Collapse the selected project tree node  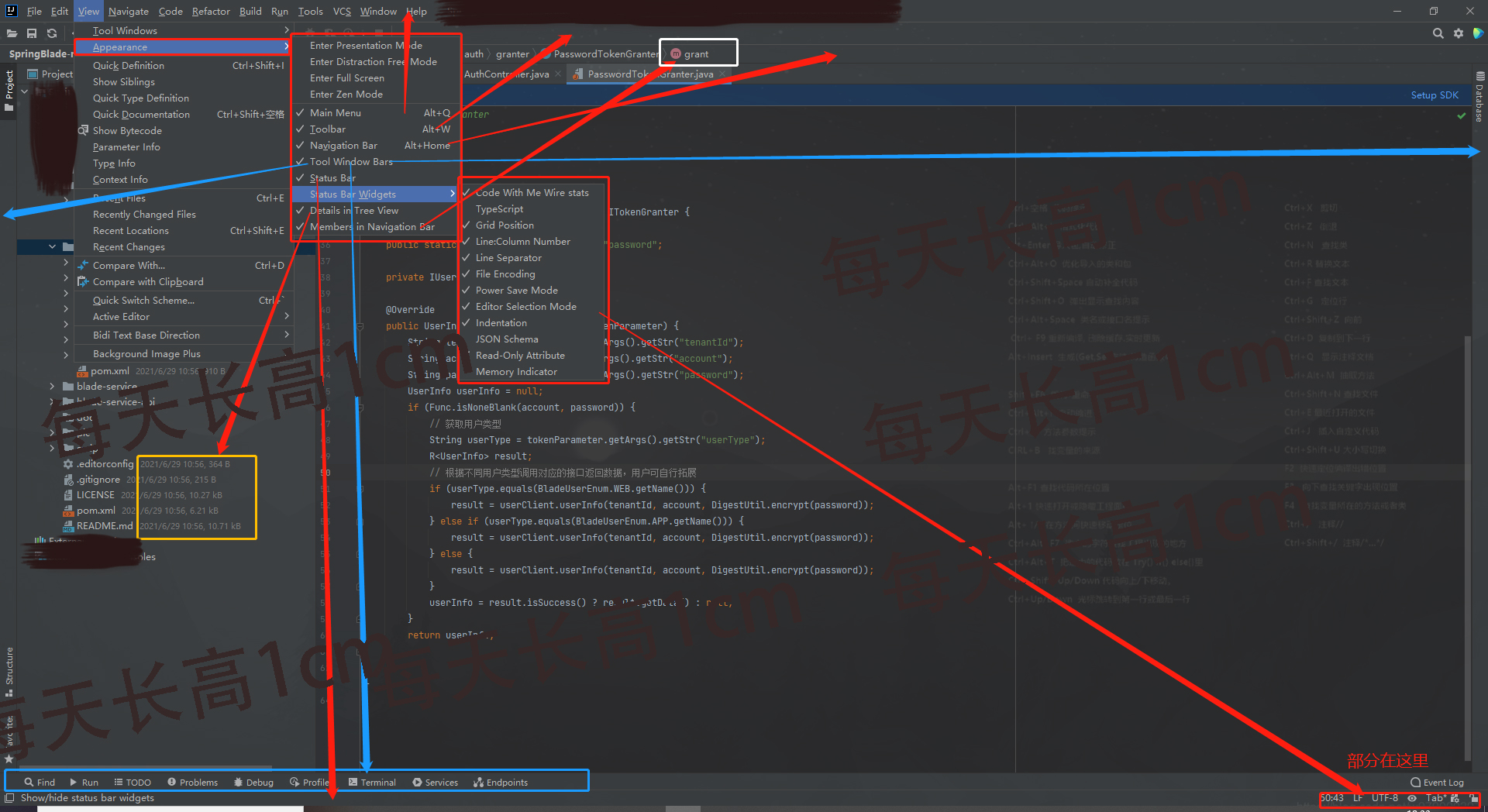click(x=52, y=247)
